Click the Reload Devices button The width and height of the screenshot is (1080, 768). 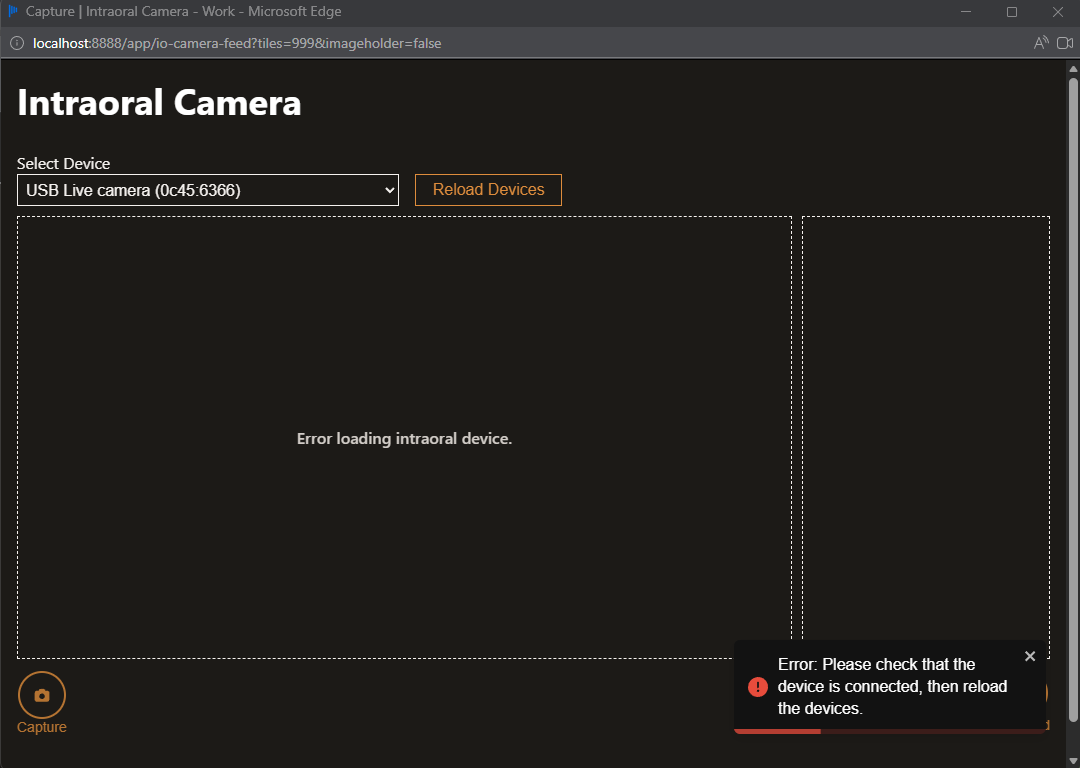(x=488, y=189)
